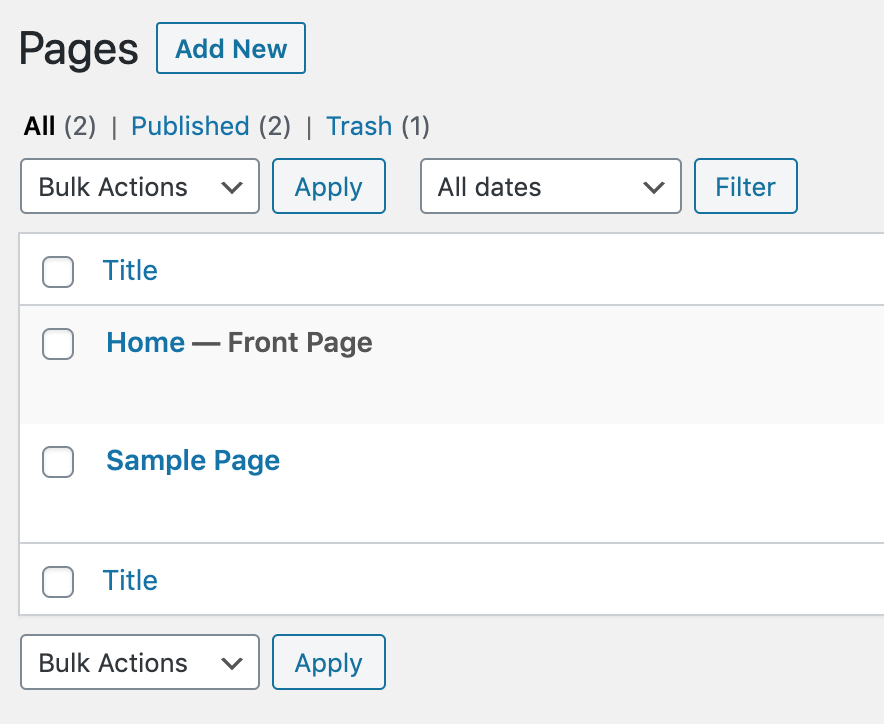Image resolution: width=884 pixels, height=724 pixels.
Task: Open the Home page link
Action: (x=145, y=343)
